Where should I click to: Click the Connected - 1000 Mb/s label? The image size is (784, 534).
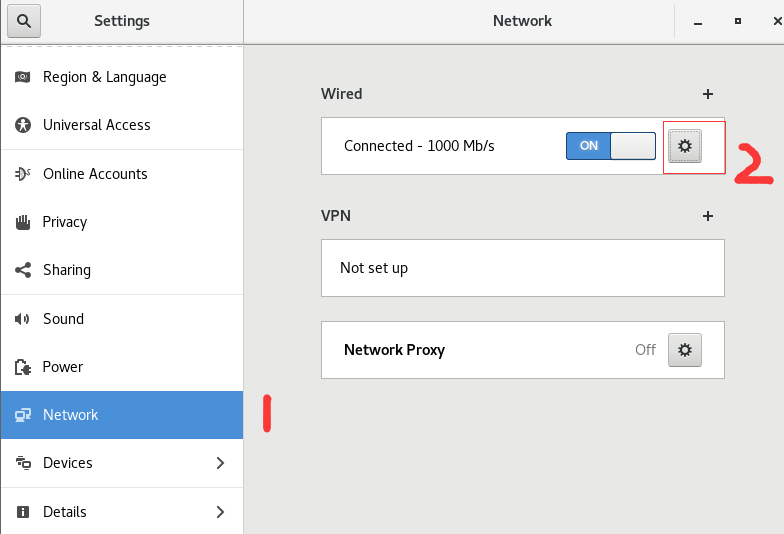pos(419,146)
